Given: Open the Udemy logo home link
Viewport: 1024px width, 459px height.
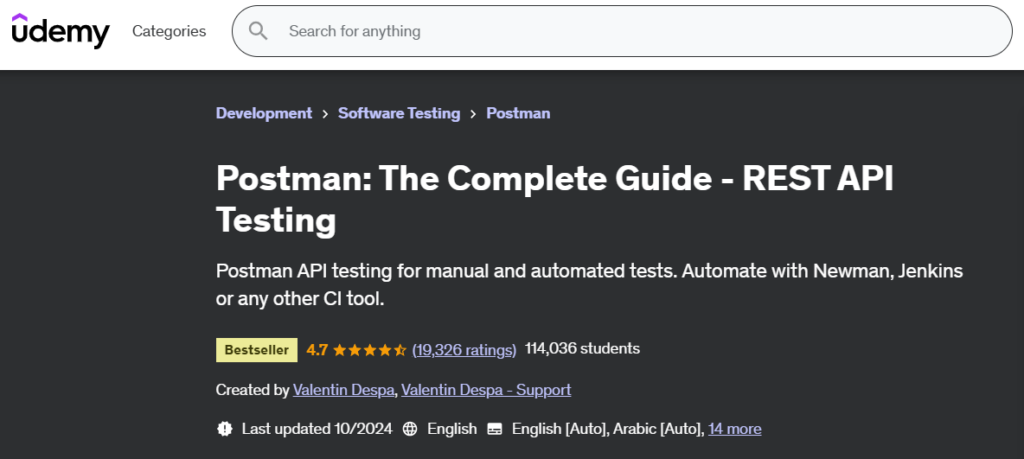Looking at the screenshot, I should 61,31.
